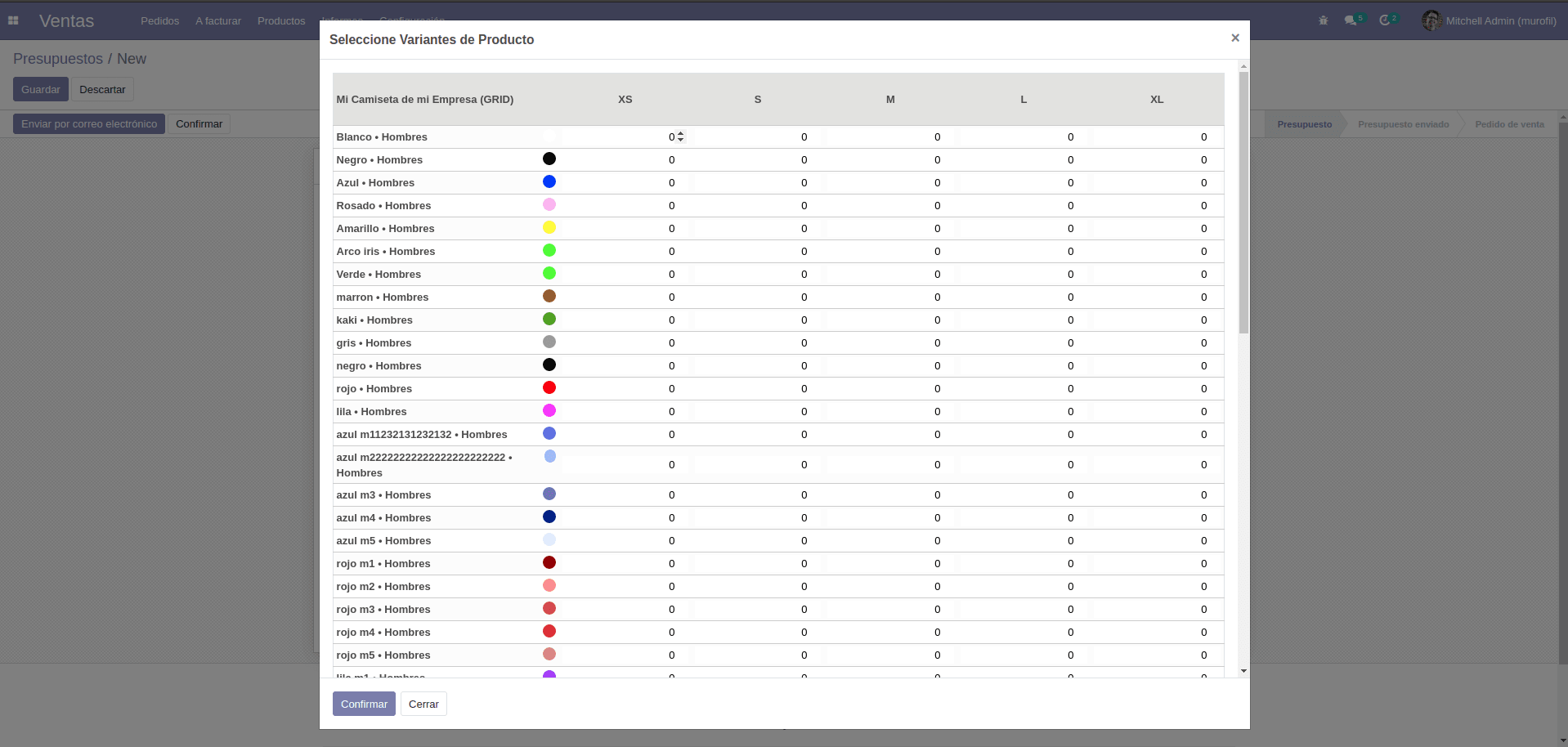This screenshot has height=747, width=1568.
Task: Click the 'negro • Hombres' lowercase row label
Action: point(379,365)
